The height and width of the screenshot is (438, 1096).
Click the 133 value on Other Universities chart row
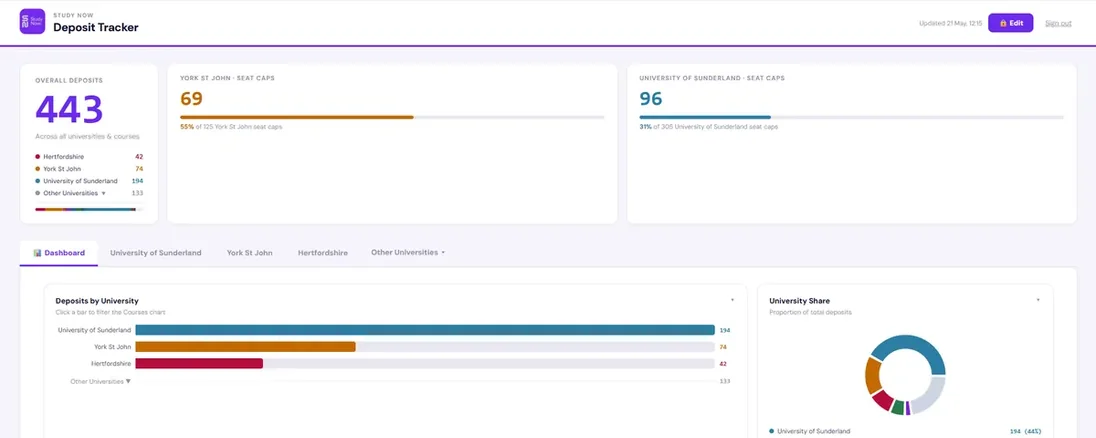click(725, 381)
